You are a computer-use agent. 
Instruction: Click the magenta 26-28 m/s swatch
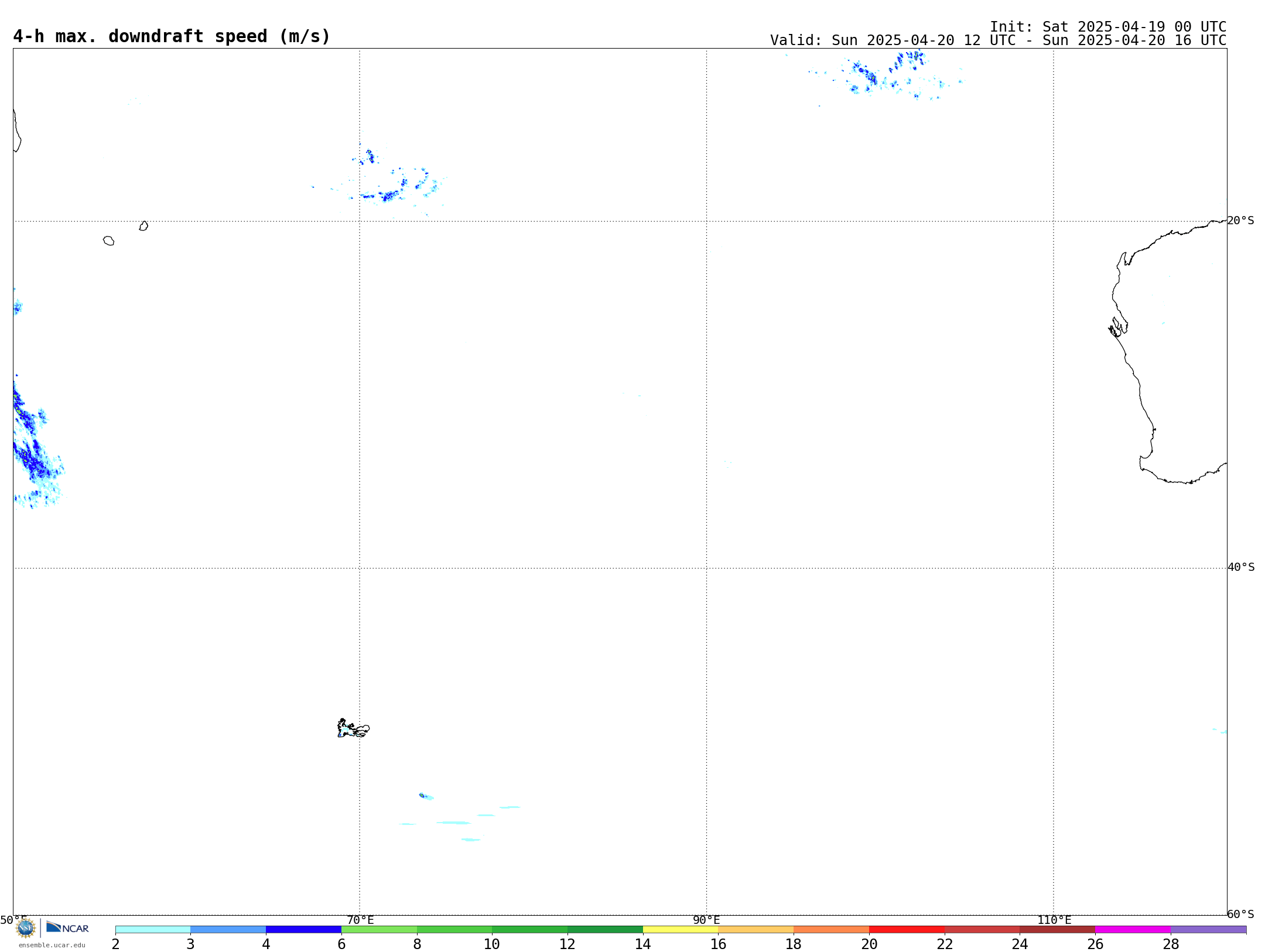pyautogui.click(x=1133, y=930)
